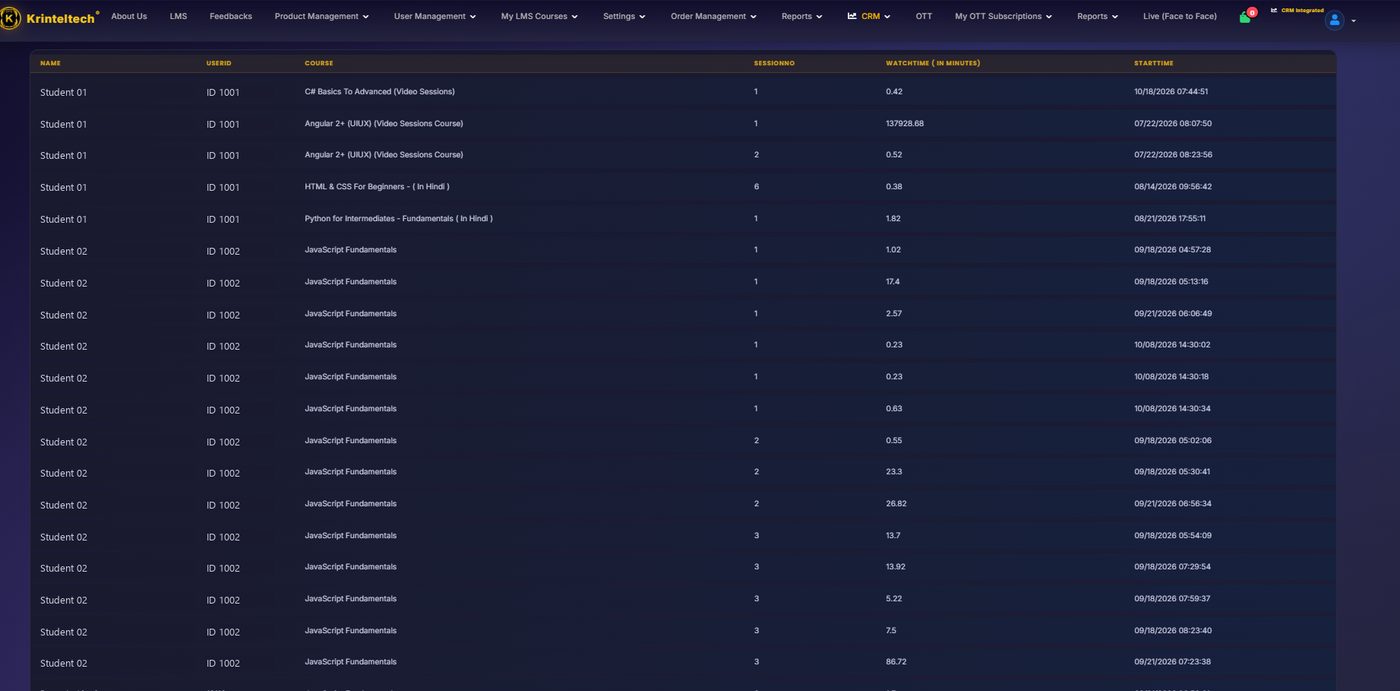Viewport: 1400px width, 691px height.
Task: Open the My OTT Subscriptions dropdown
Action: click(x=1003, y=17)
